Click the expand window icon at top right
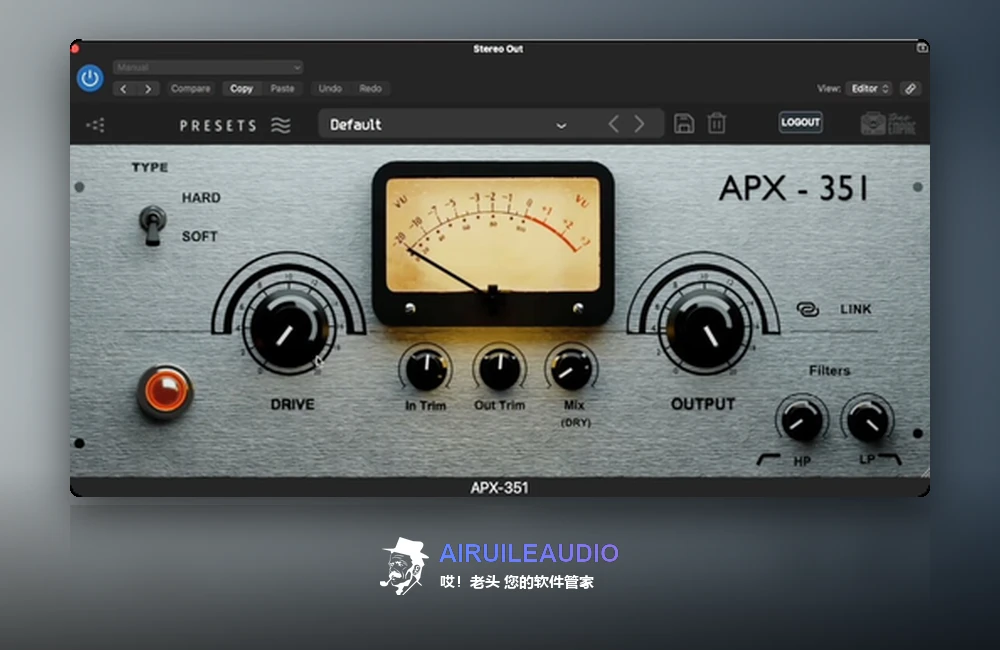 tap(922, 48)
